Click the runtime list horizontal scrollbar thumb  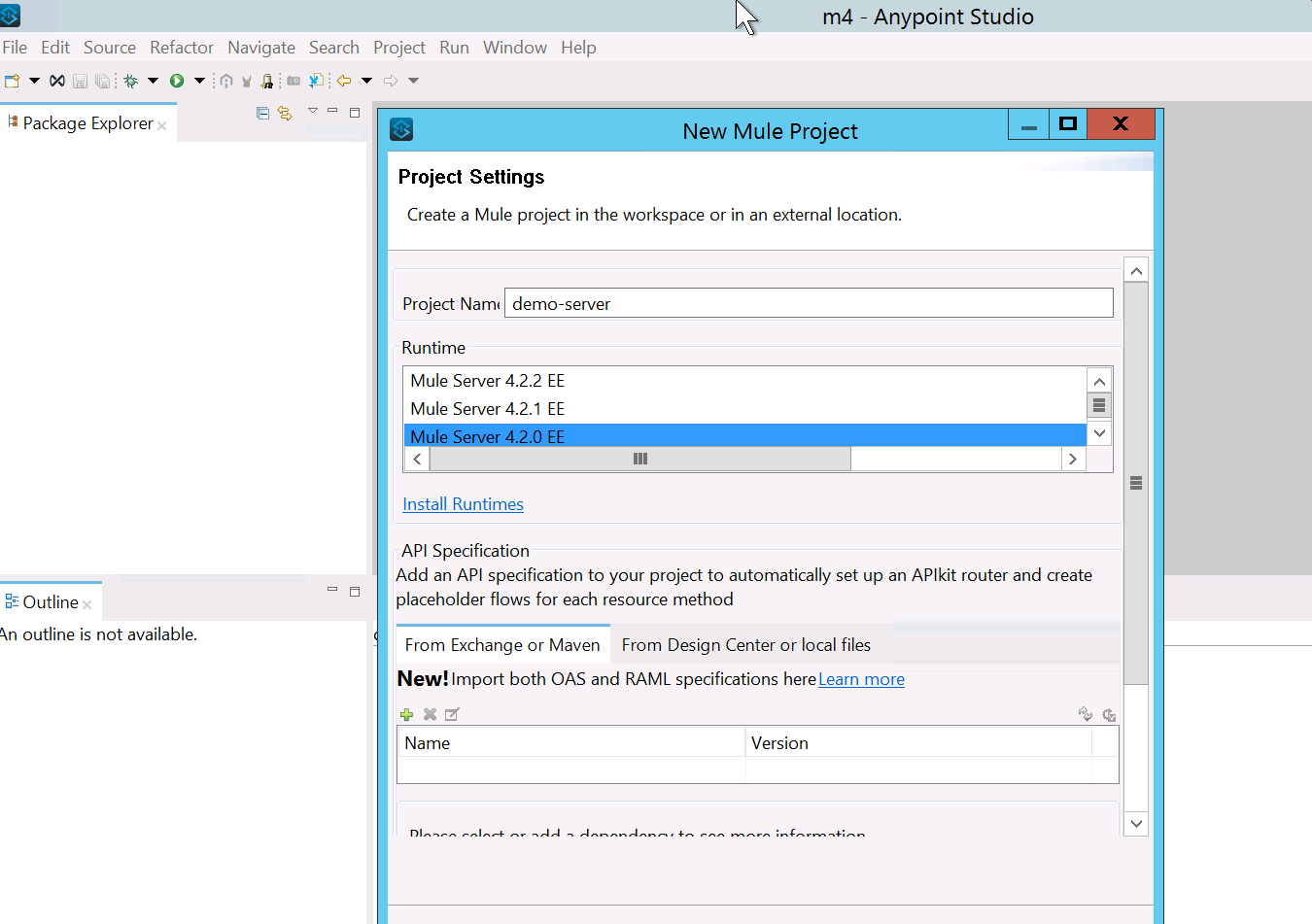pyautogui.click(x=640, y=459)
